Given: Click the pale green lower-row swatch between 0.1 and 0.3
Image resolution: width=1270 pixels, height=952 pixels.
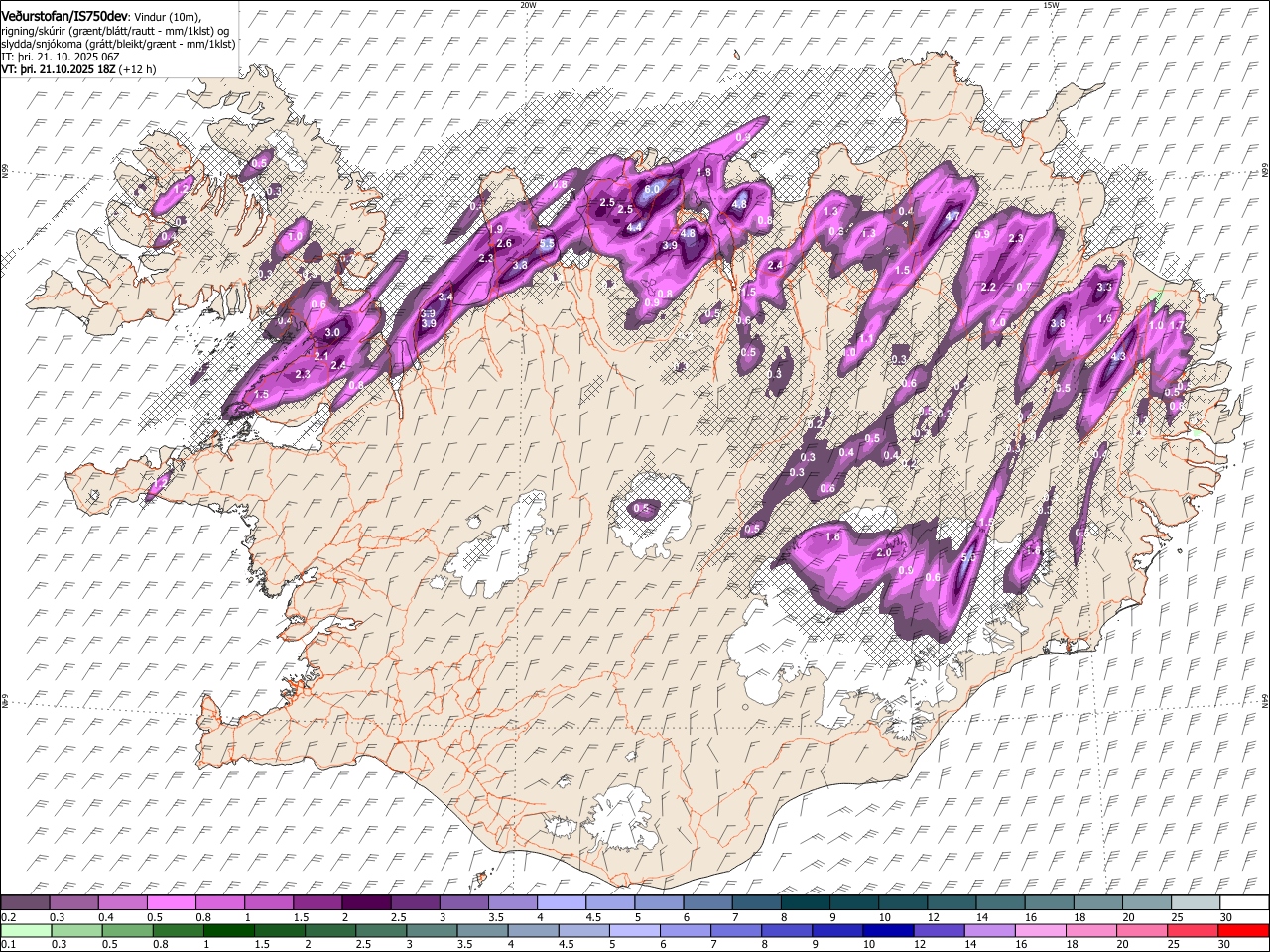Looking at the screenshot, I should pos(27,930).
